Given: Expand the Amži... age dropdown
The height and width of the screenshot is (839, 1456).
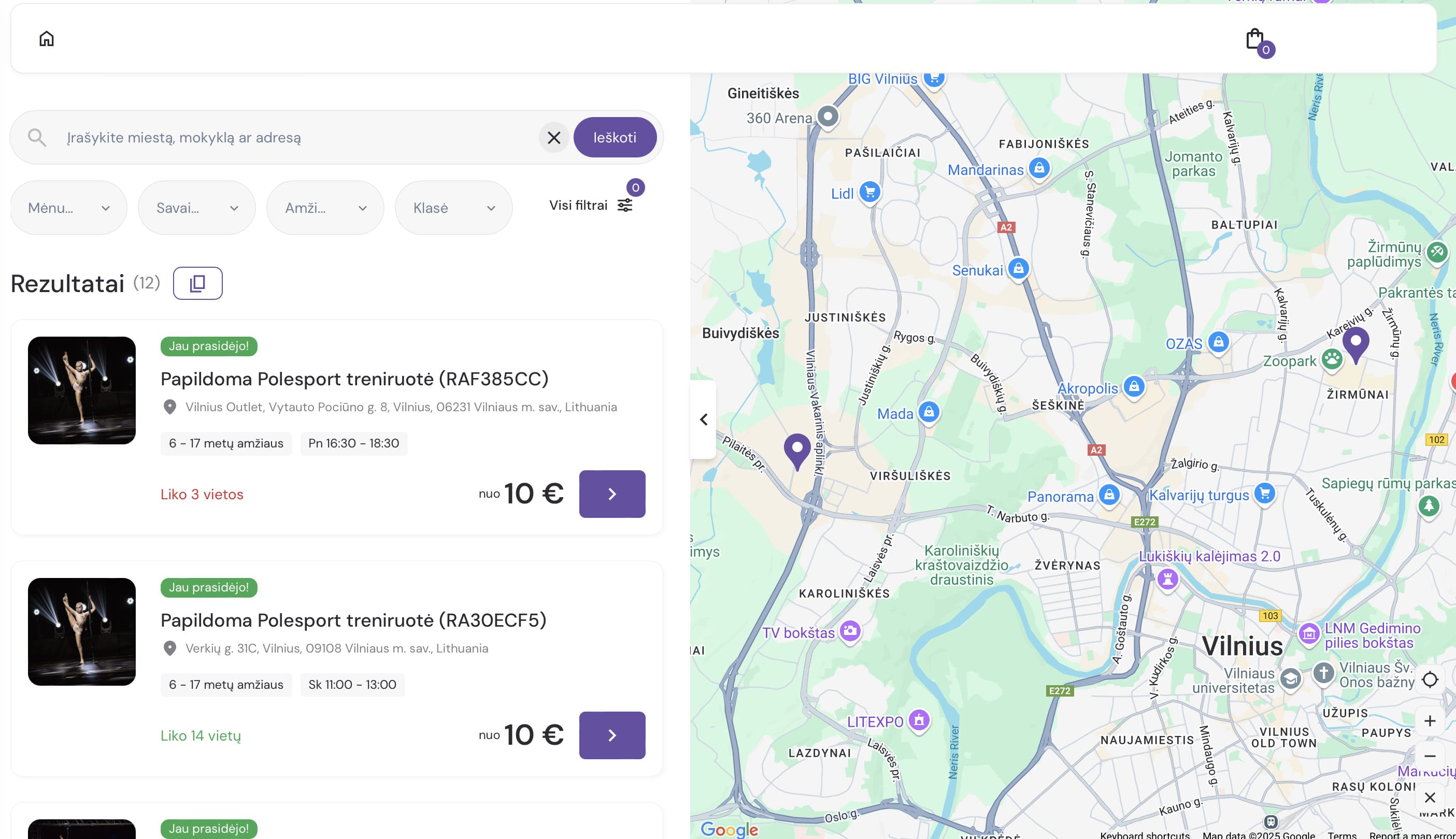Looking at the screenshot, I should tap(326, 208).
